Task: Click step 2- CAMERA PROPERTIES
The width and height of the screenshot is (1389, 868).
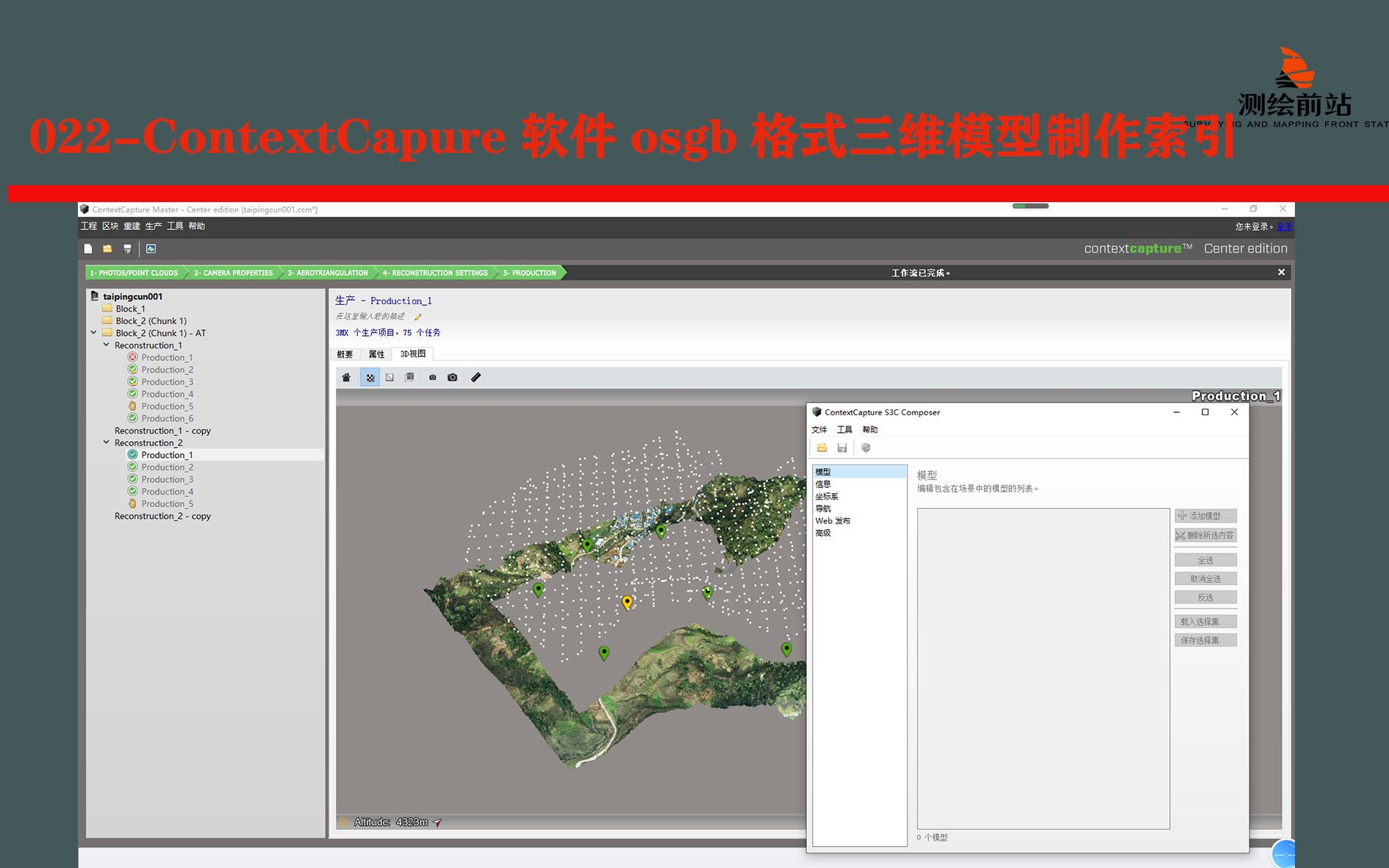Action: 233,273
